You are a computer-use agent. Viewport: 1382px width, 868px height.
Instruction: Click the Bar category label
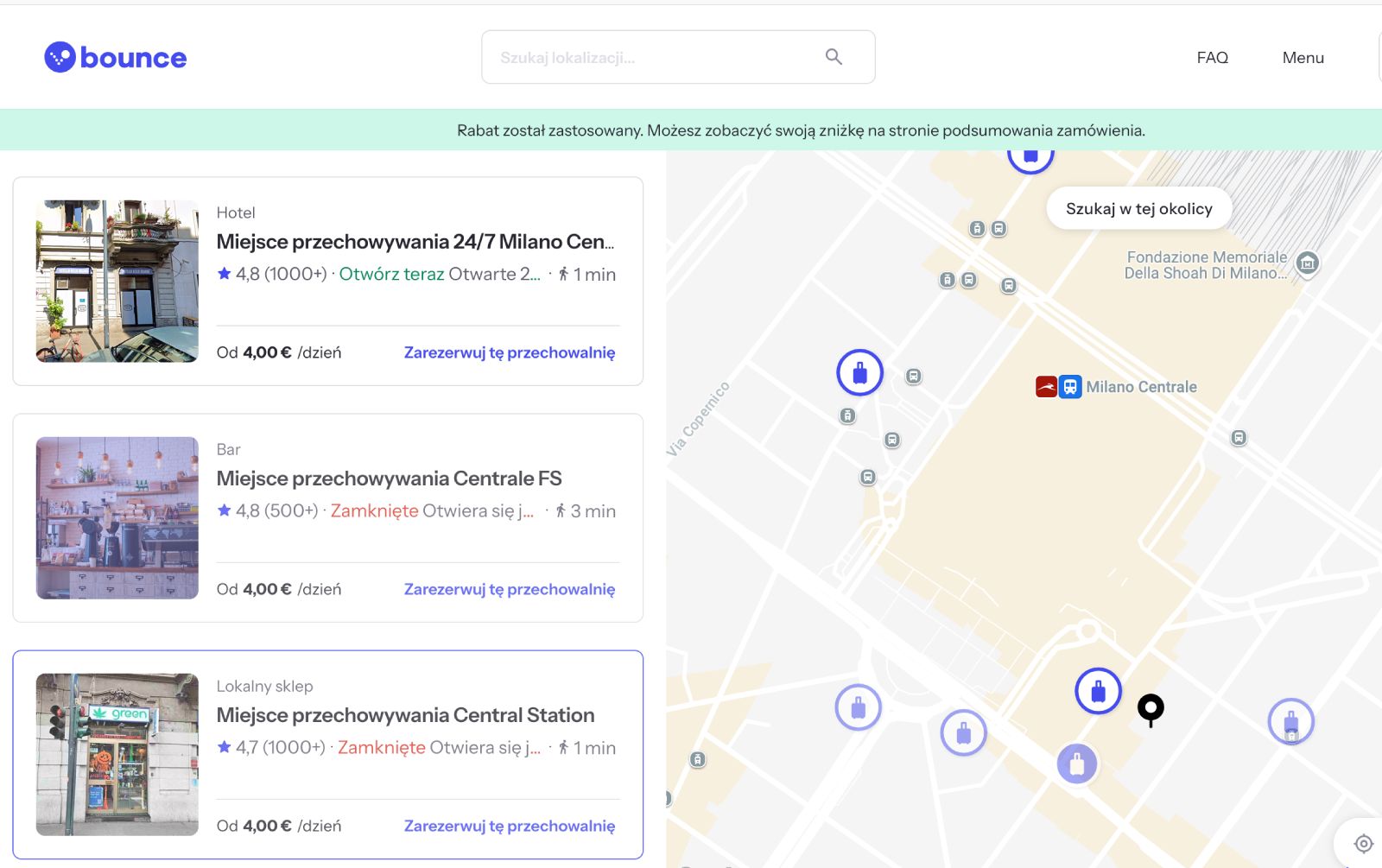(228, 449)
